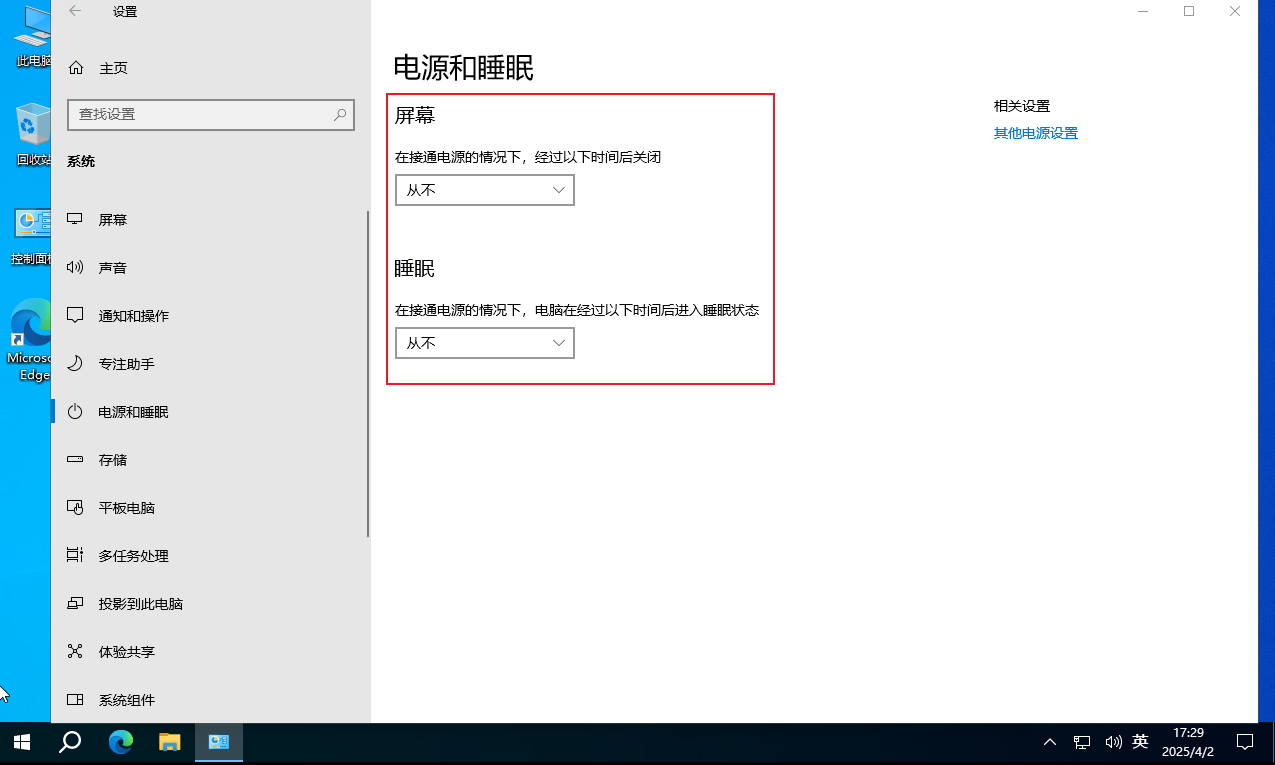1275x765 pixels.
Task: Minimize the Settings window
Action: 1143,11
